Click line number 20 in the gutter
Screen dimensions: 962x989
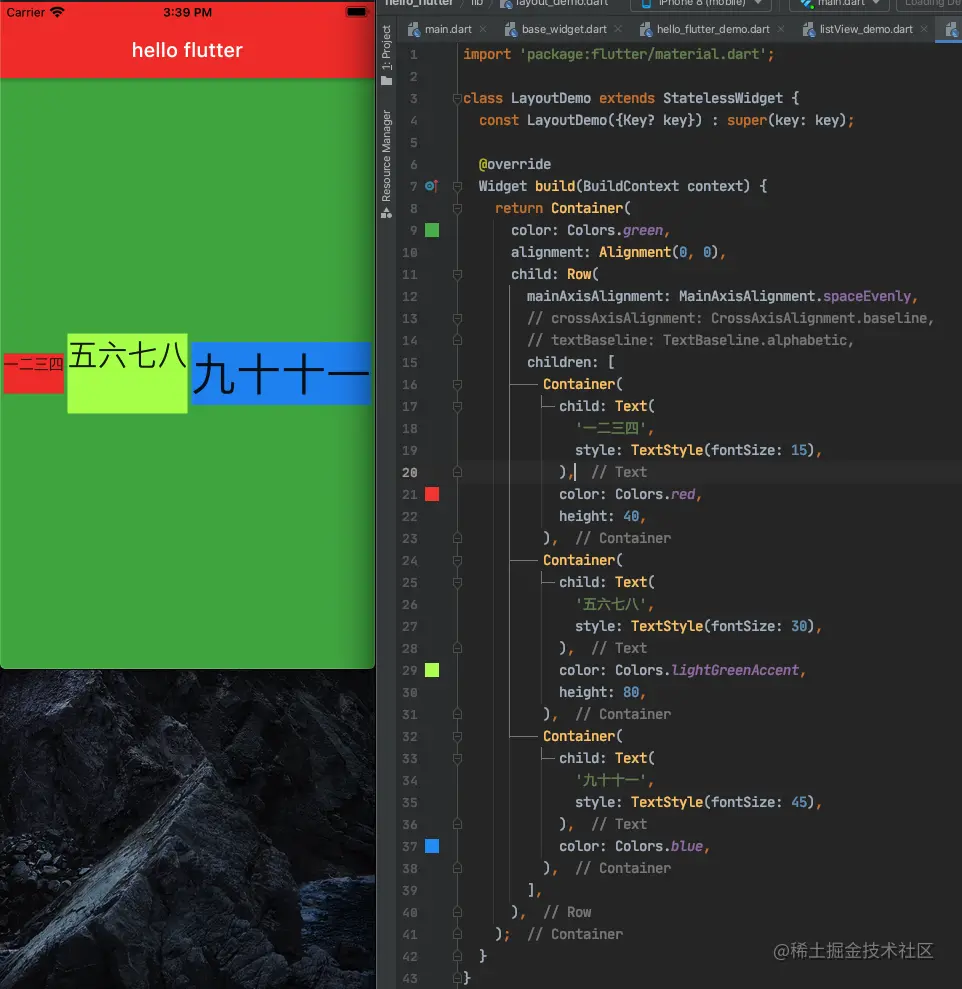tap(409, 472)
